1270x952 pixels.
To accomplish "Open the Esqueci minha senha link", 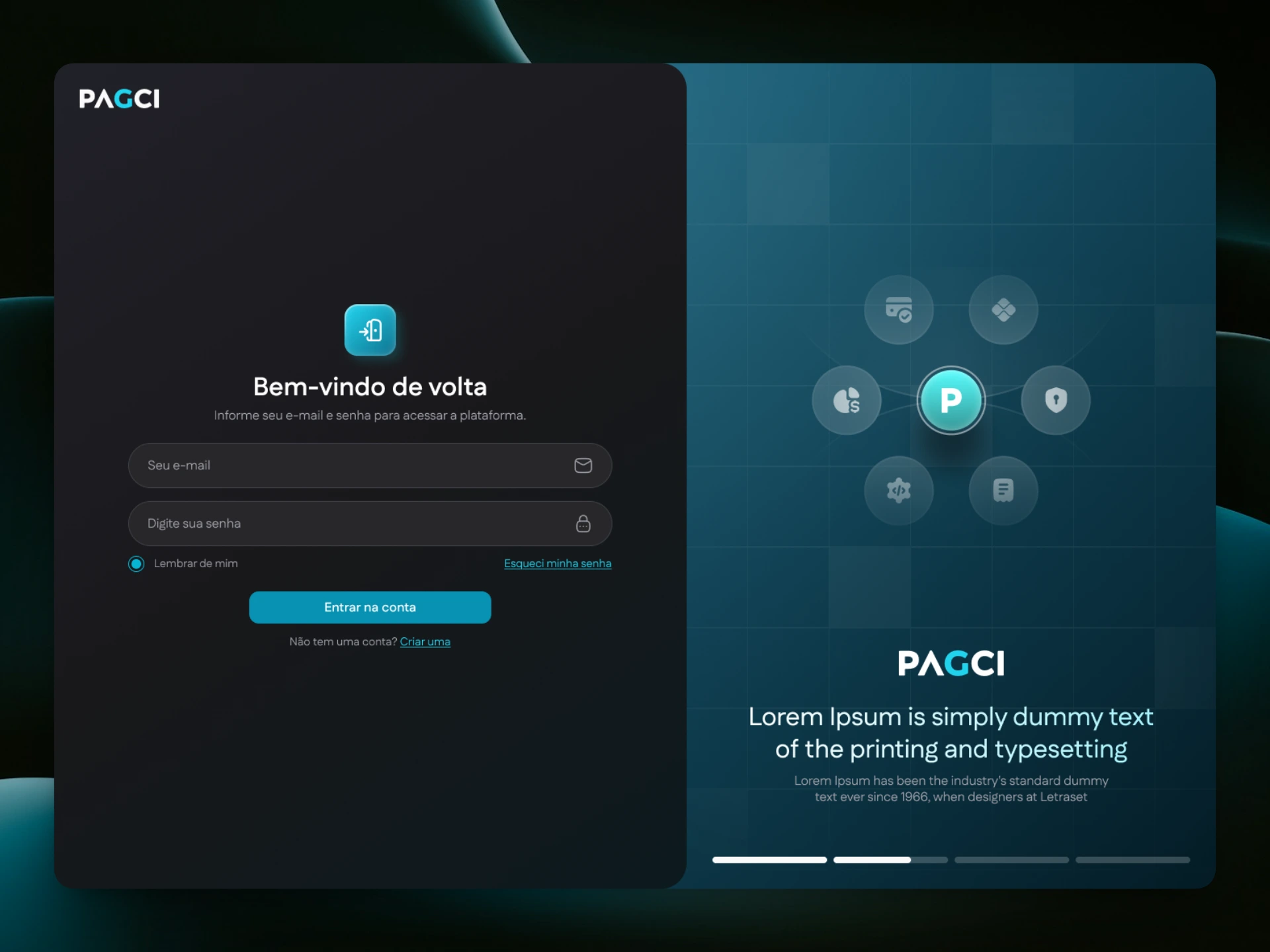I will (558, 563).
